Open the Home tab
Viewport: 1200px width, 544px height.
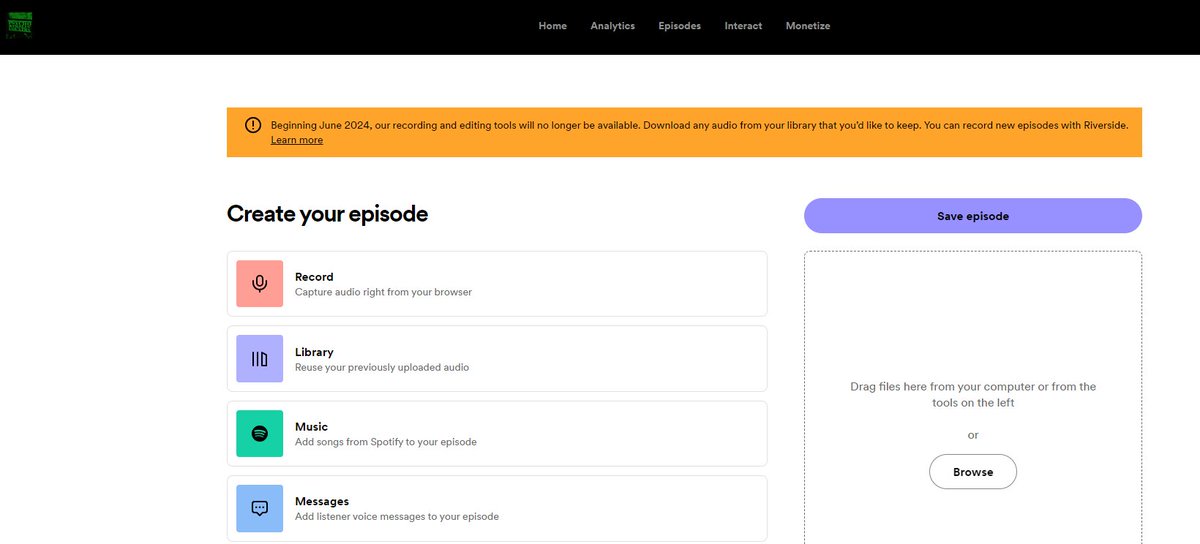click(x=552, y=26)
